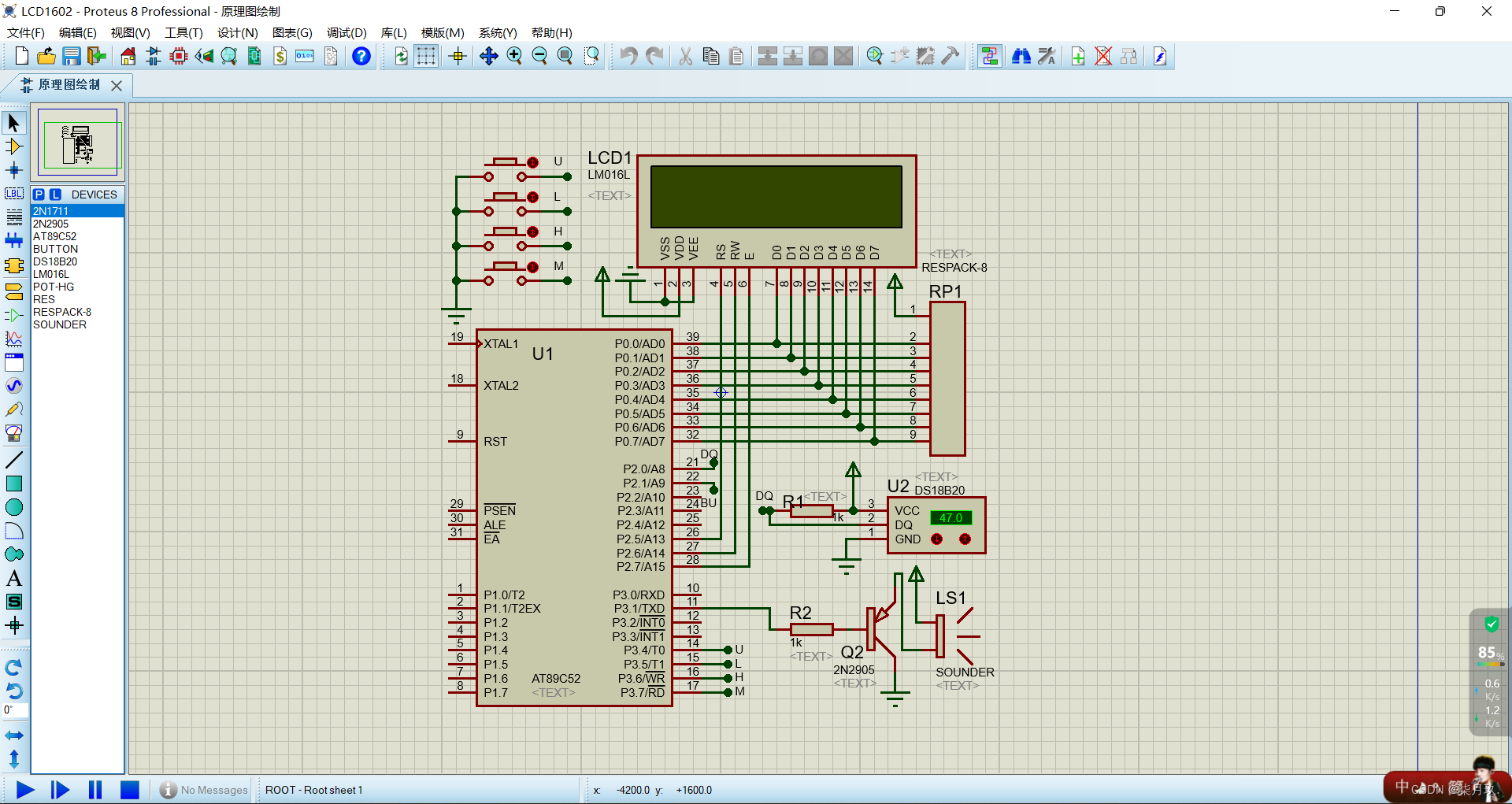Click the New Project toolbar icon
Screen dimensions: 1512x804
[22, 56]
